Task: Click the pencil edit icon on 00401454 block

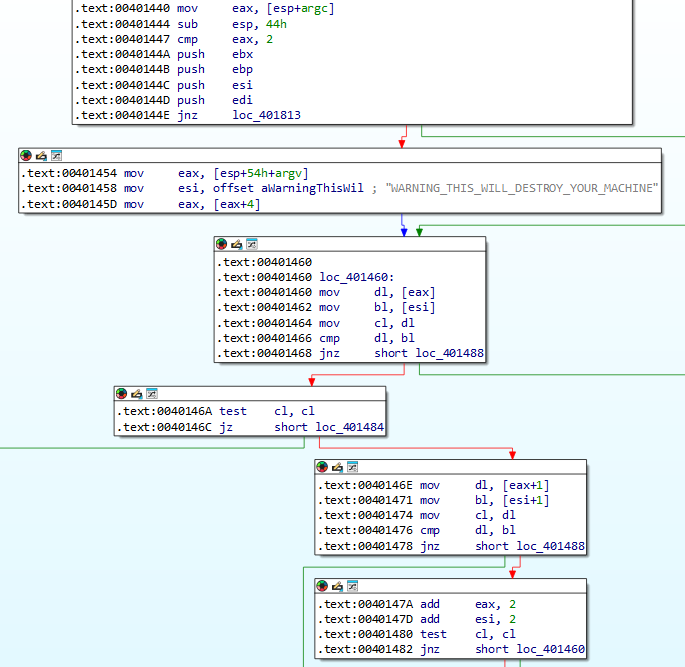Action: click(41, 156)
